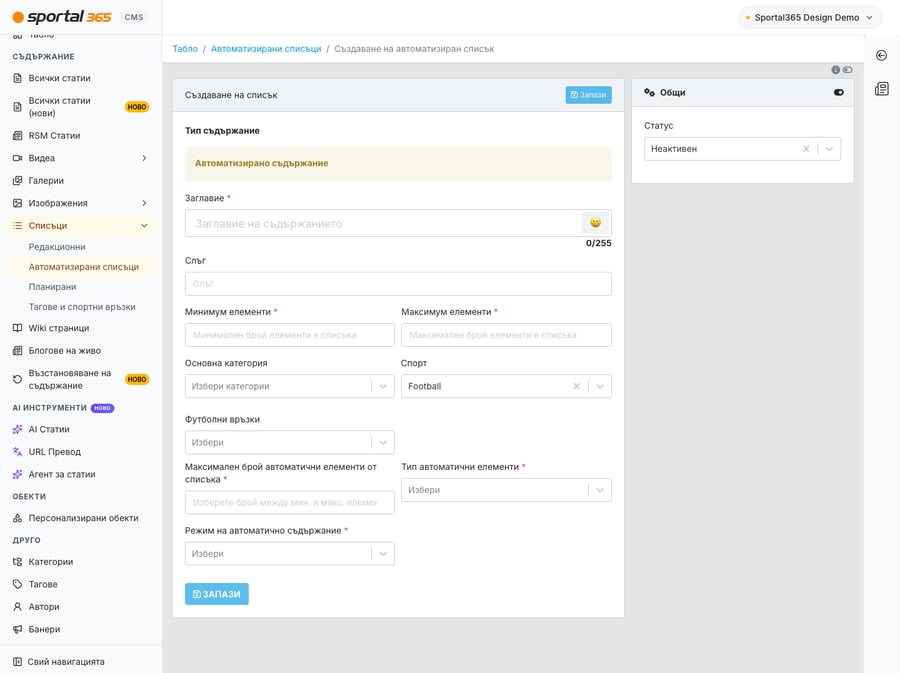This screenshot has width=900, height=673.
Task: Click the Списъци list icon
Action: (x=17, y=225)
